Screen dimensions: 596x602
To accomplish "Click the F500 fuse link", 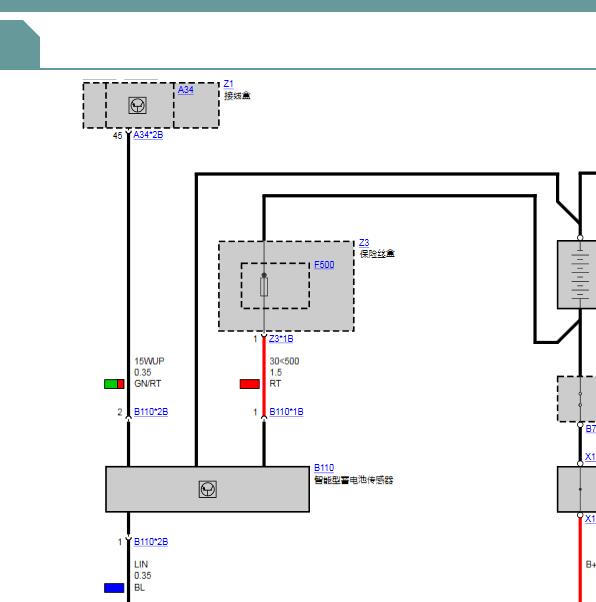I will tap(324, 265).
